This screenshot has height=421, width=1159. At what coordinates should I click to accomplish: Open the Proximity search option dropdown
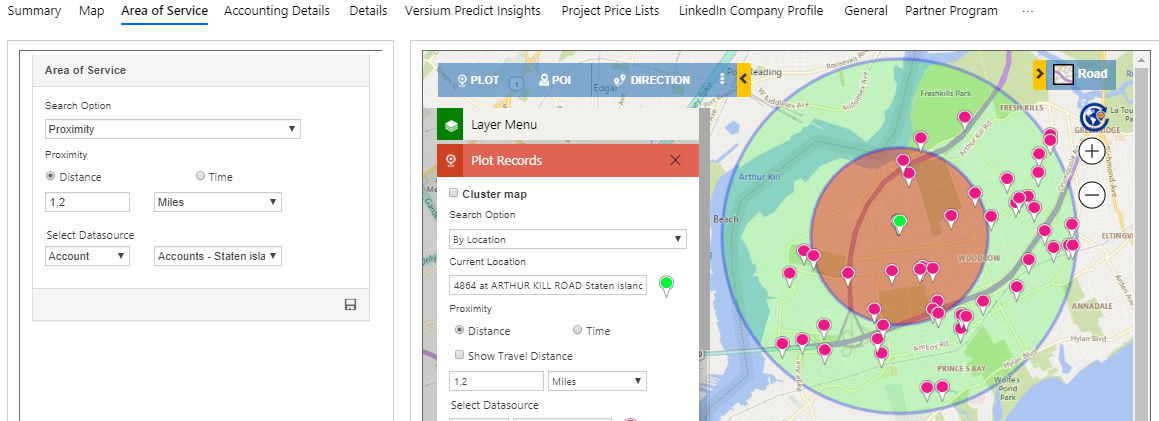173,129
